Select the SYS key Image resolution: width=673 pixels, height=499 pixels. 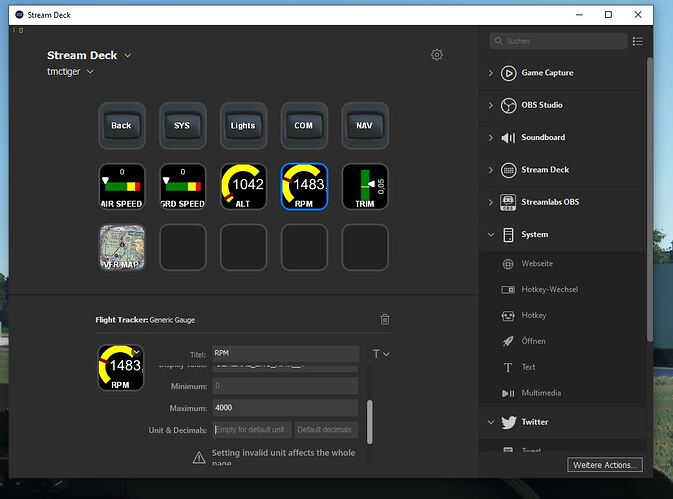[183, 126]
